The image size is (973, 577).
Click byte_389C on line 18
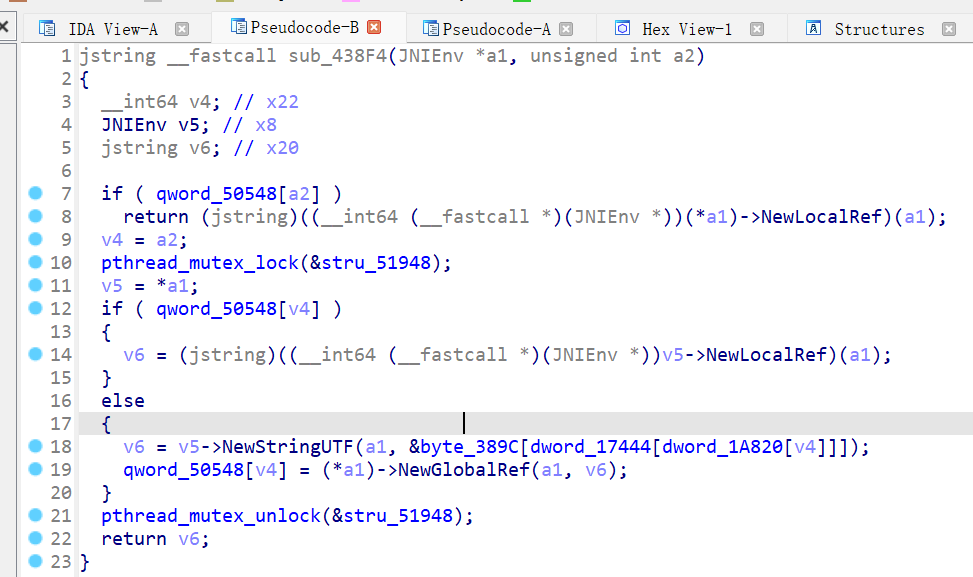point(469,447)
